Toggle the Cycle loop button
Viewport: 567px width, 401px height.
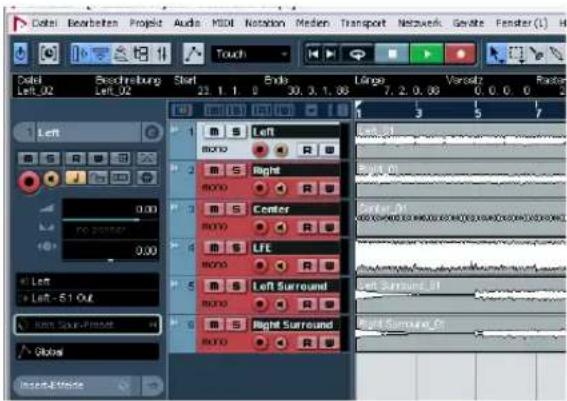coord(357,54)
